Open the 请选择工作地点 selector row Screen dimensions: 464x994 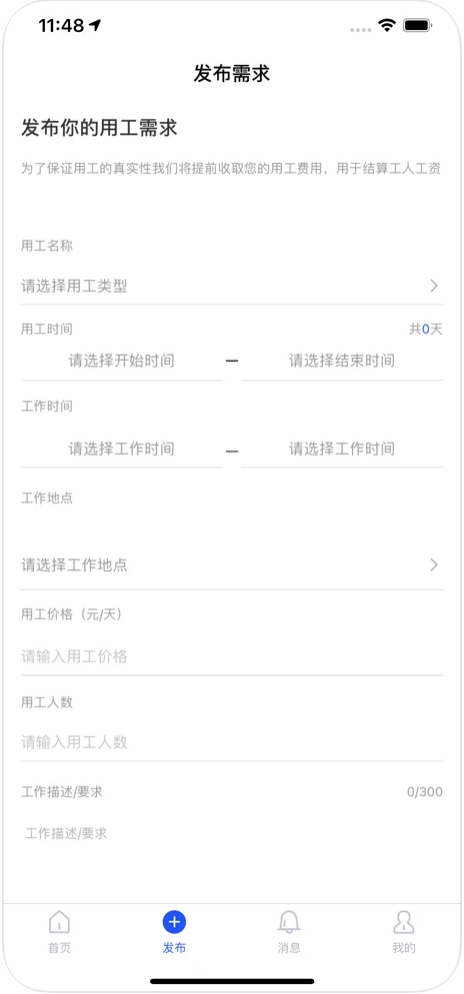[232, 565]
